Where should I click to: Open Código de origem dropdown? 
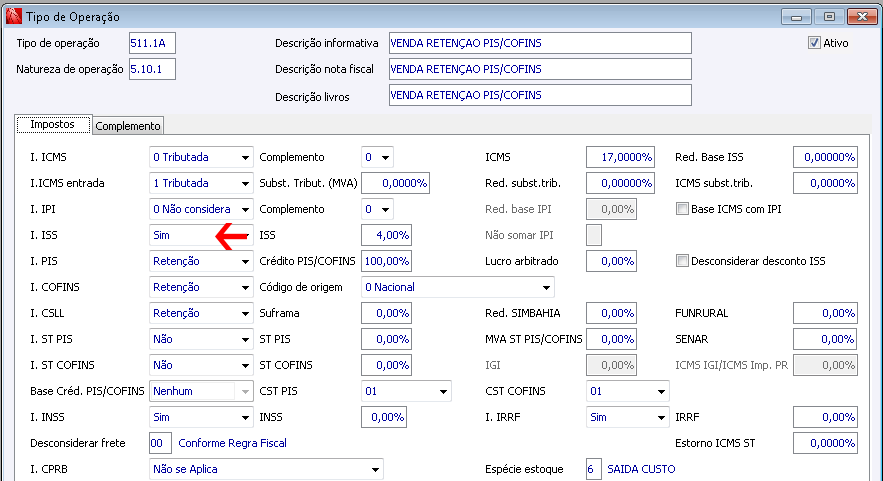457,287
